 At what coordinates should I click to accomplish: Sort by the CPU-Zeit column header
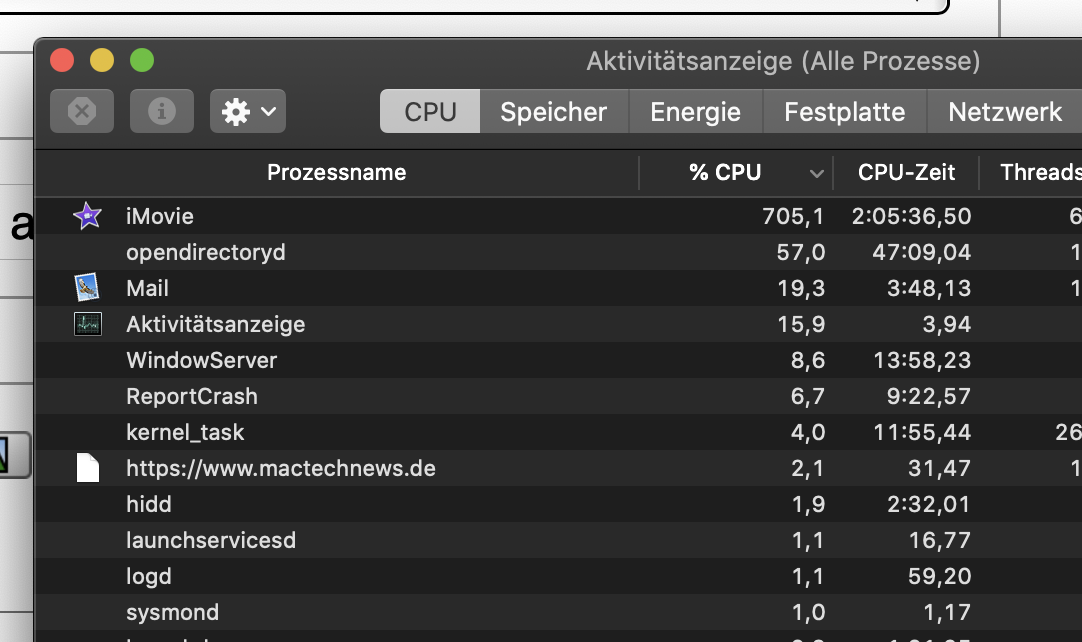906,173
